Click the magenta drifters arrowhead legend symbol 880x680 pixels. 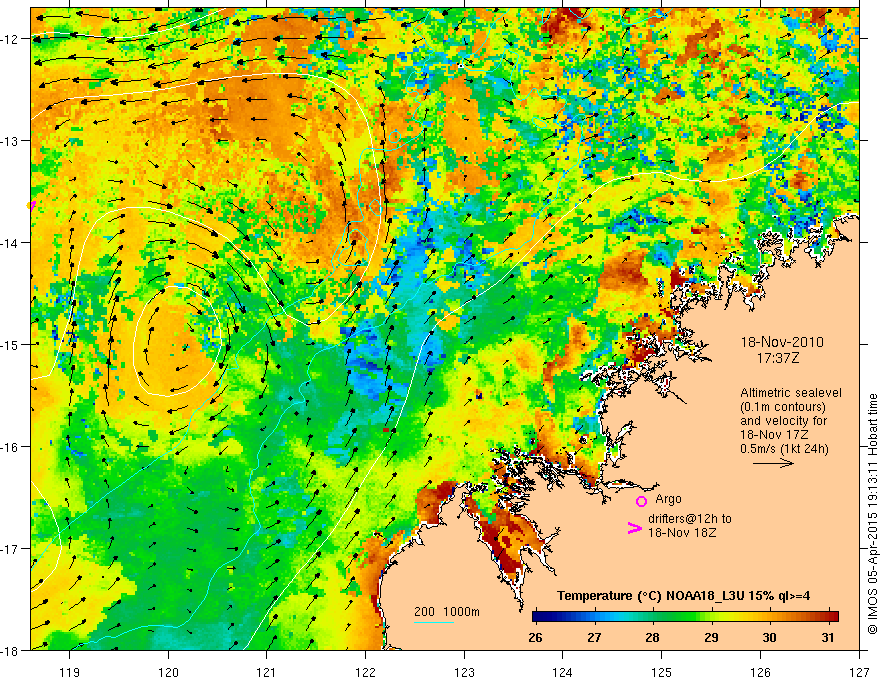(635, 527)
